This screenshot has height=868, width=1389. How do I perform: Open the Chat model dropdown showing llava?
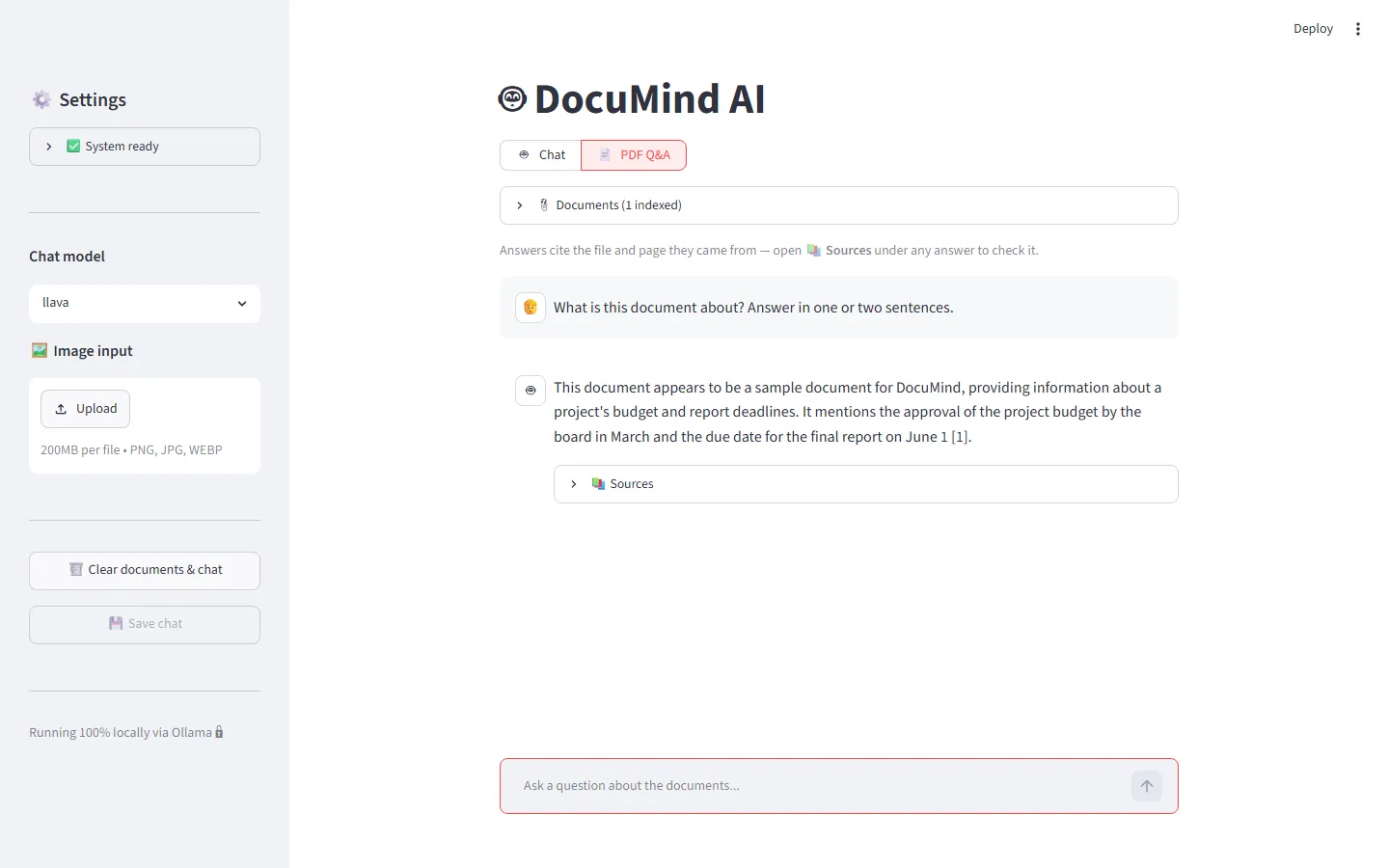(145, 303)
